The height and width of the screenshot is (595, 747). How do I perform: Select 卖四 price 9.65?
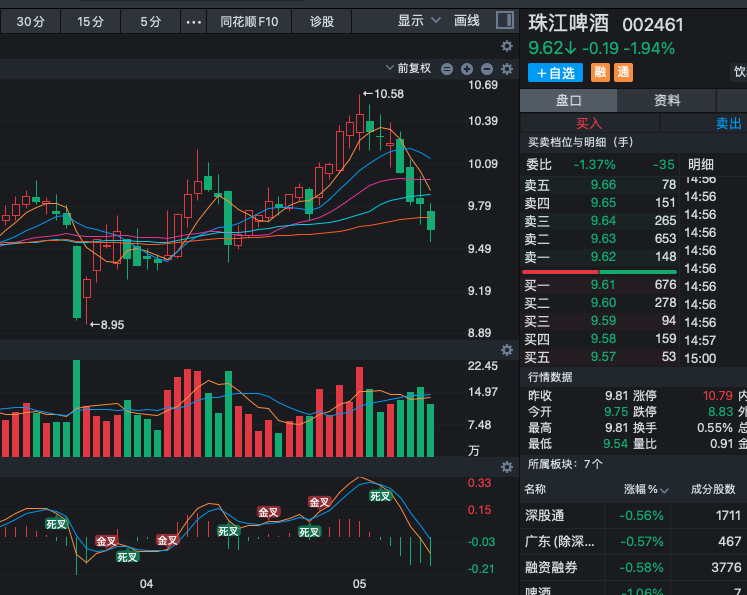(603, 203)
